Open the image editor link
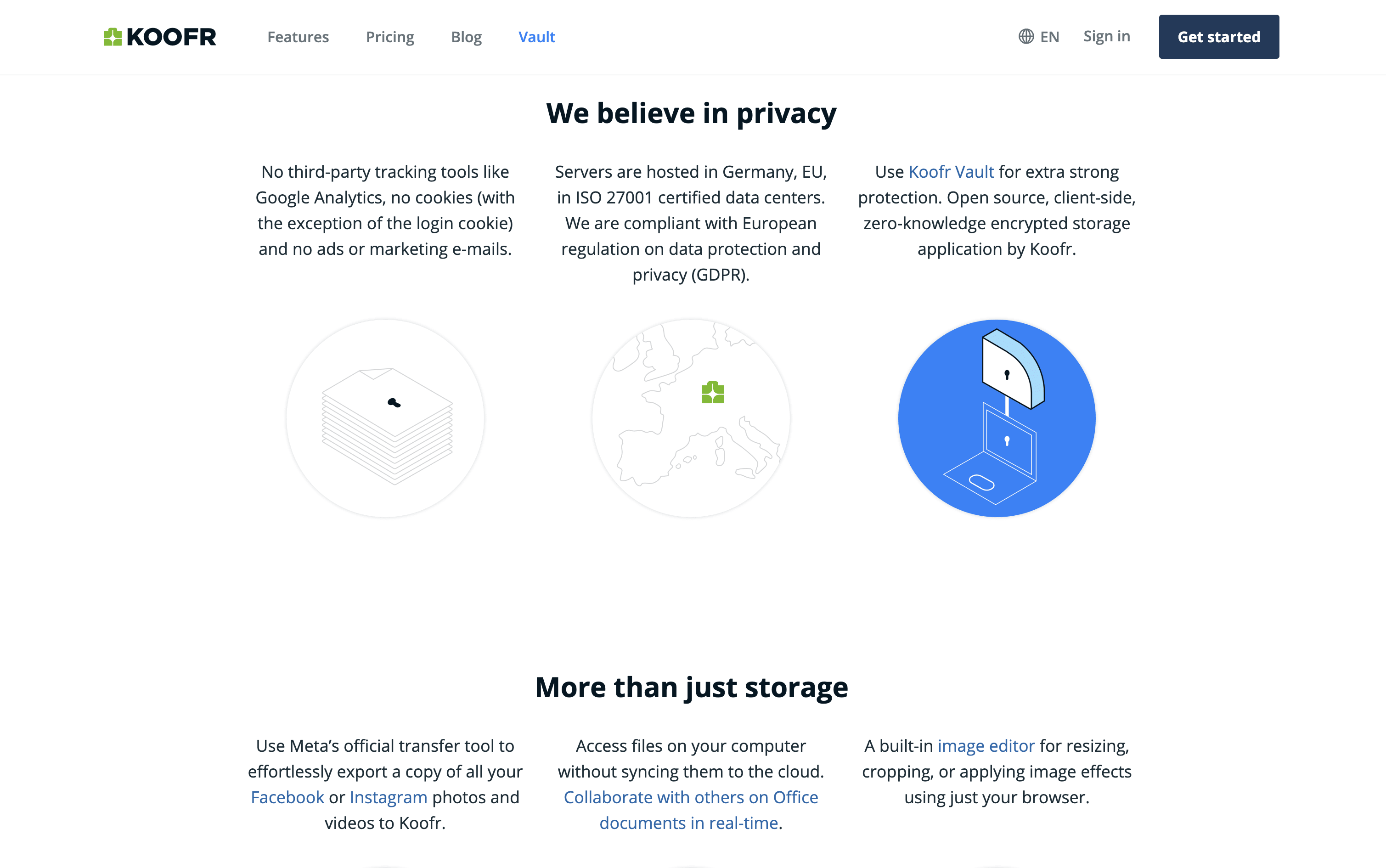The width and height of the screenshot is (1386, 868). (986, 746)
